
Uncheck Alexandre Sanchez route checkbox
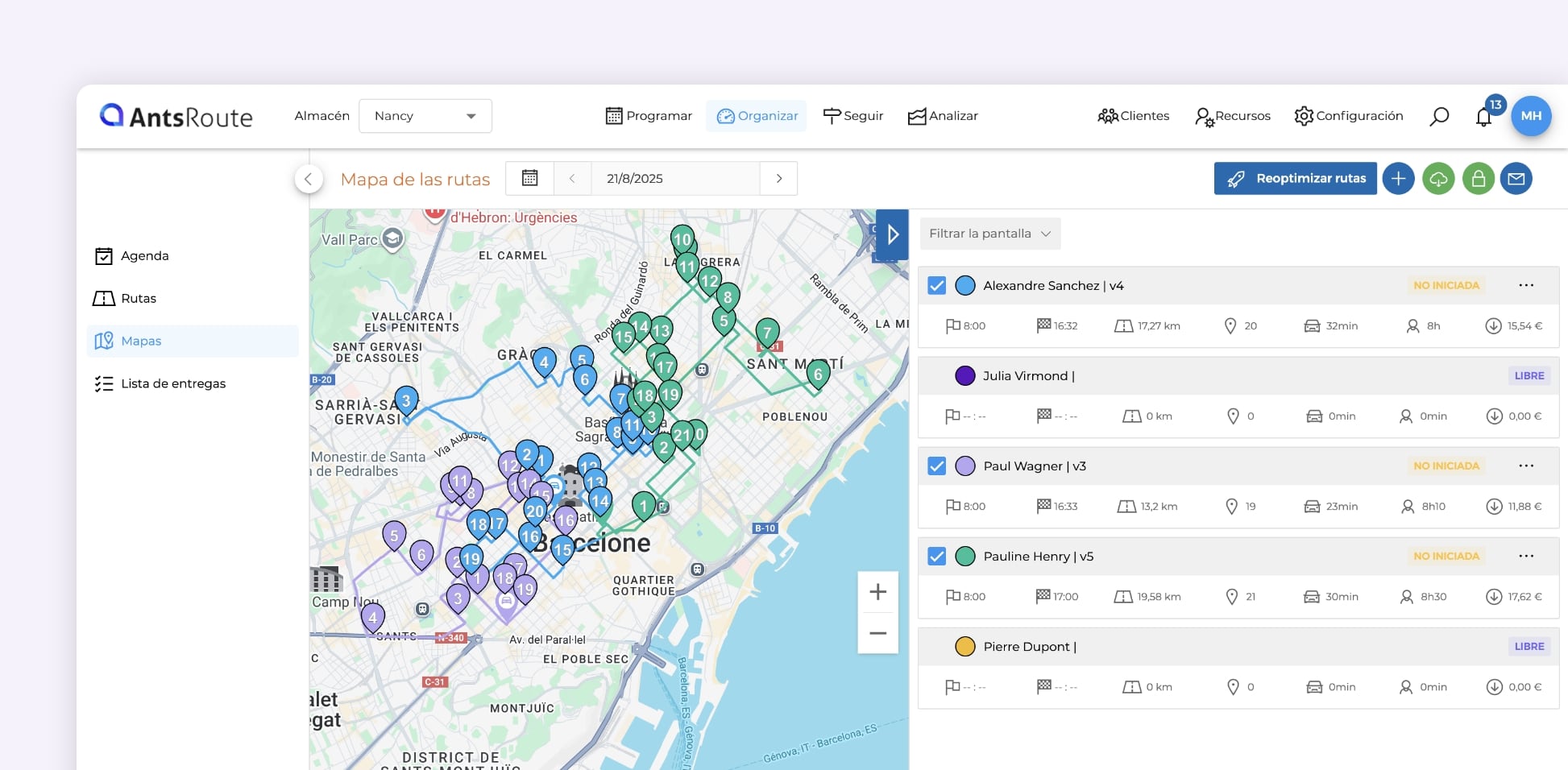click(x=936, y=286)
